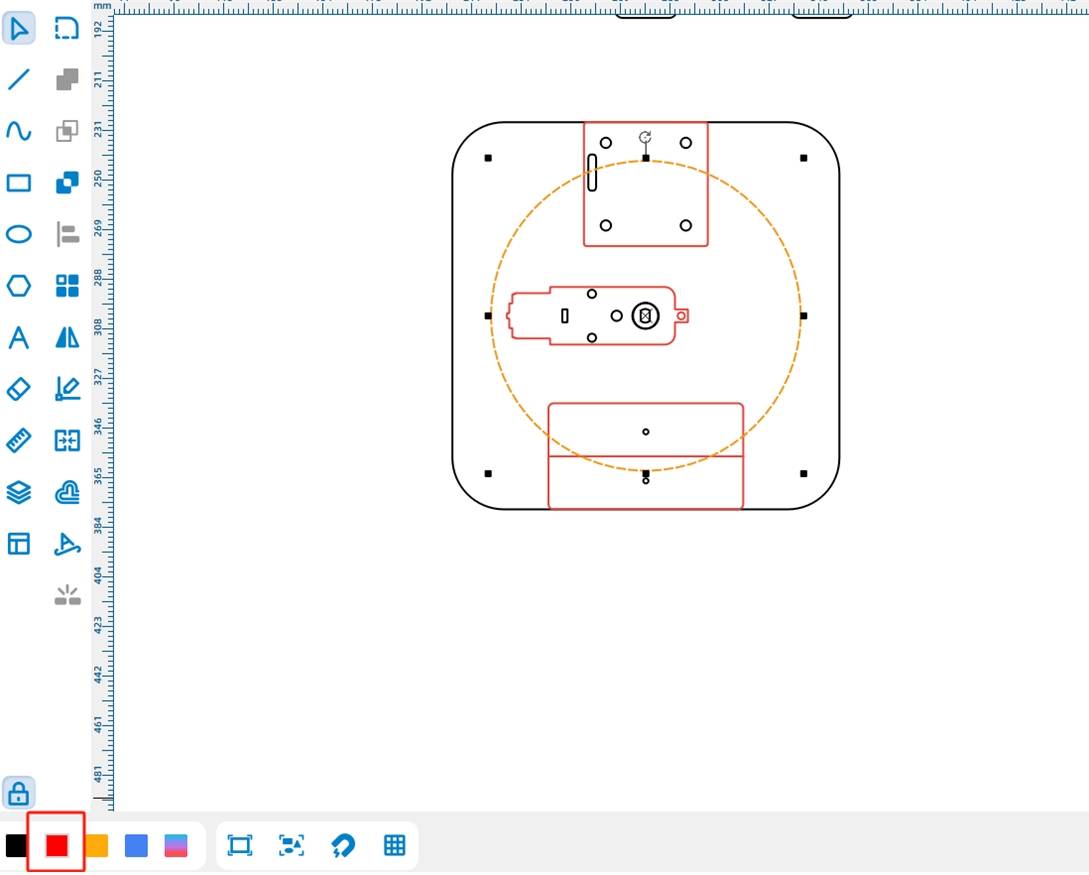This screenshot has width=1089, height=875.
Task: Open the layers stack icon
Action: [19, 492]
